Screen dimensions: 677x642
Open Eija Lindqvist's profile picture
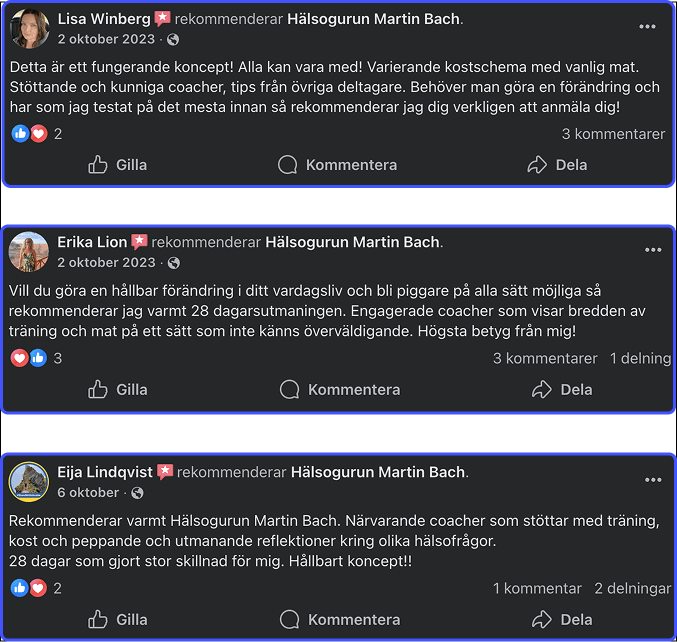pyautogui.click(x=29, y=482)
